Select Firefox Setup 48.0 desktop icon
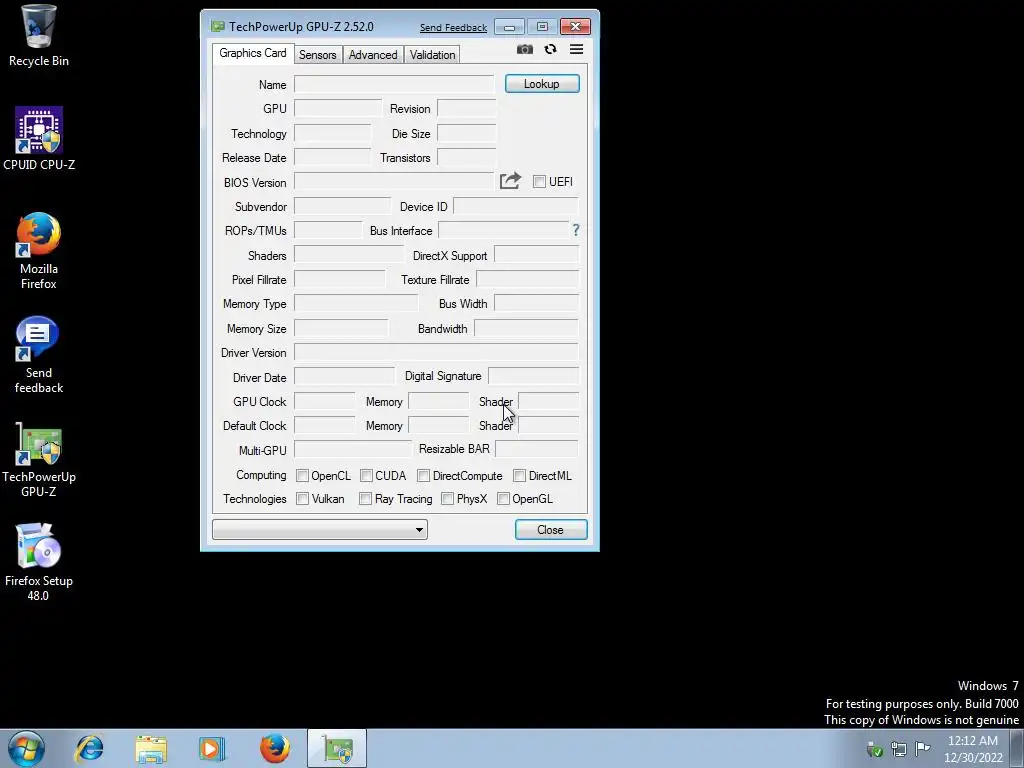Image resolution: width=1024 pixels, height=768 pixels. (x=39, y=562)
